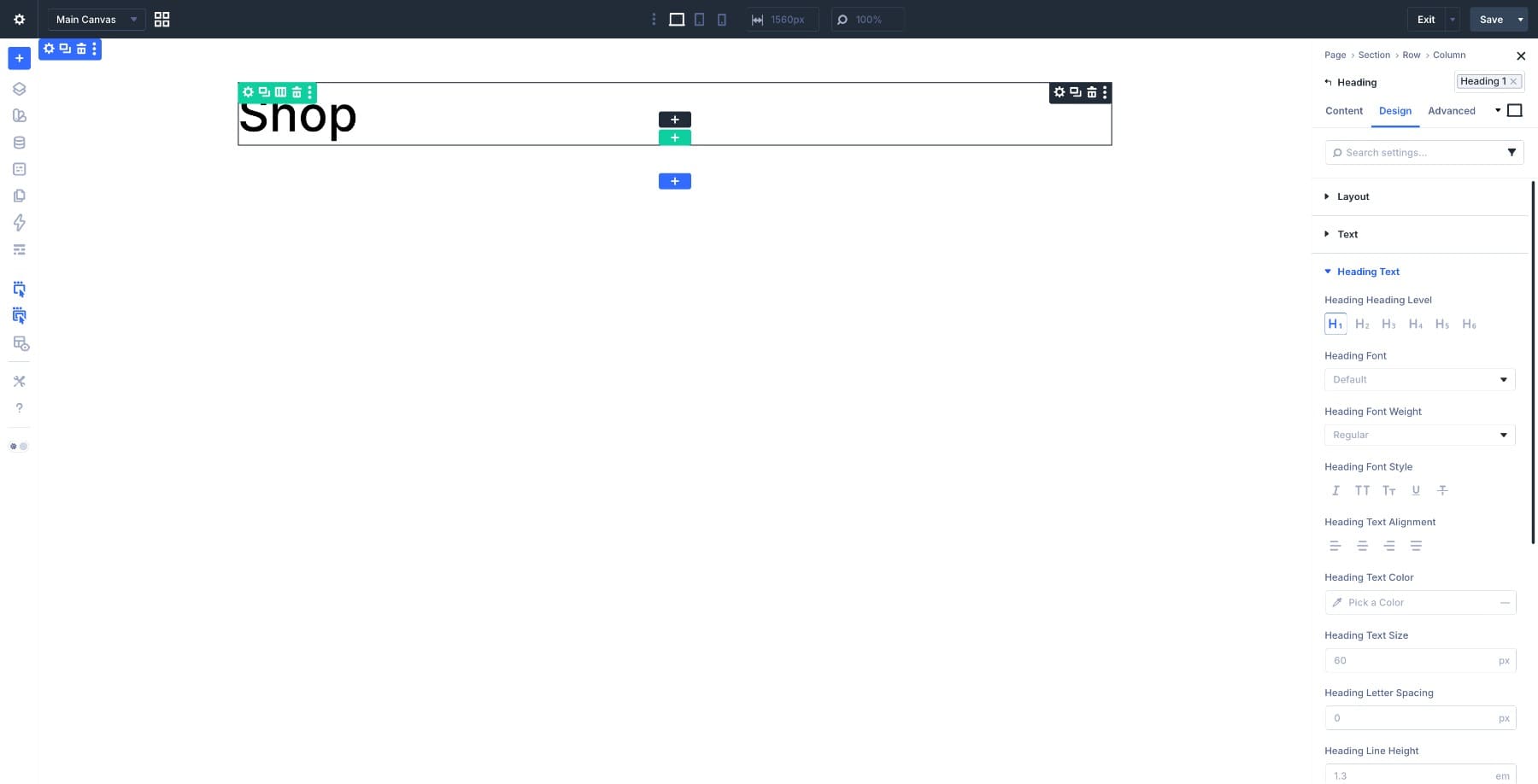This screenshot has height=784, width=1538.
Task: Open the grid wireframe view icon beside Main Canvas
Action: click(161, 20)
